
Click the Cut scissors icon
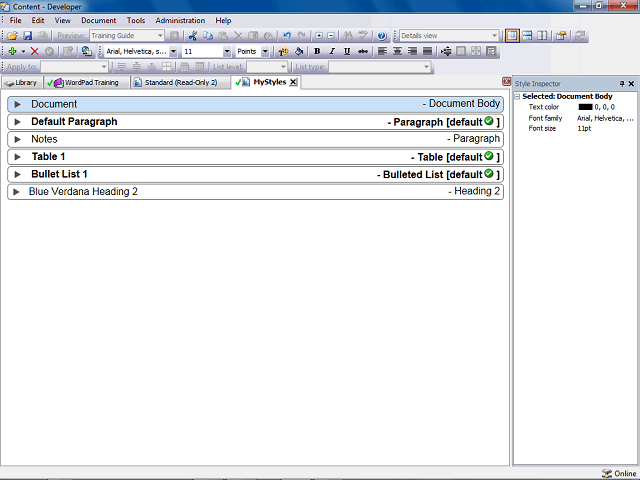[x=193, y=36]
